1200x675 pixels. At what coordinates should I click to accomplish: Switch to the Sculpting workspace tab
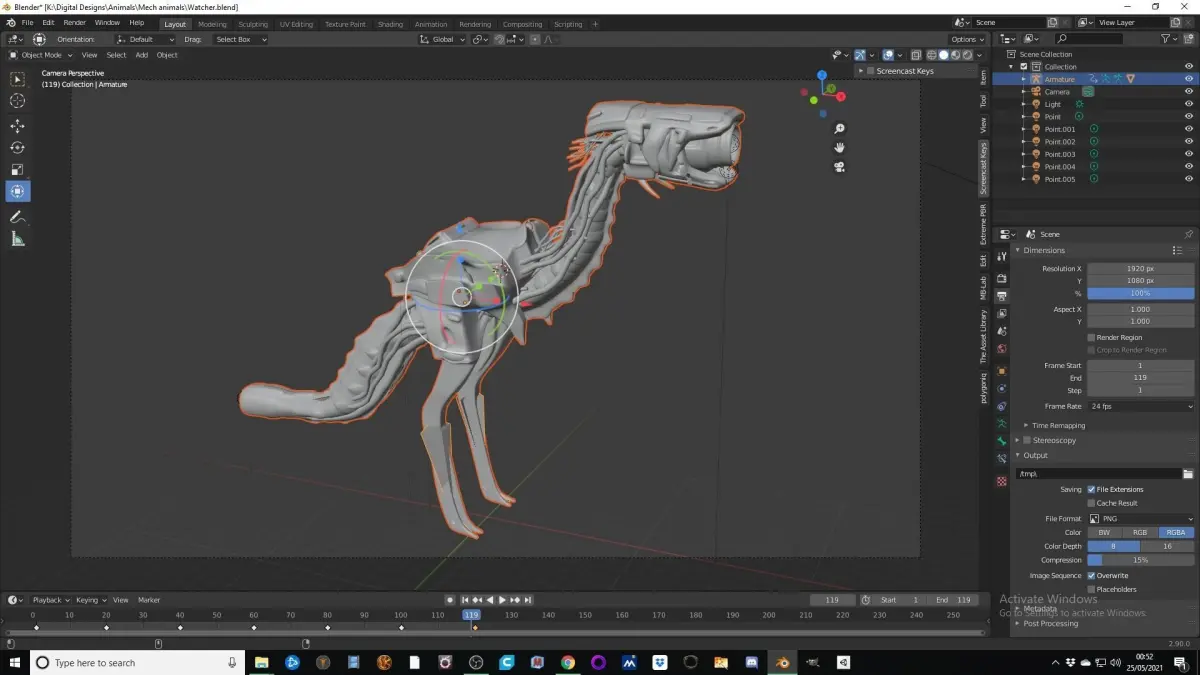(x=253, y=24)
